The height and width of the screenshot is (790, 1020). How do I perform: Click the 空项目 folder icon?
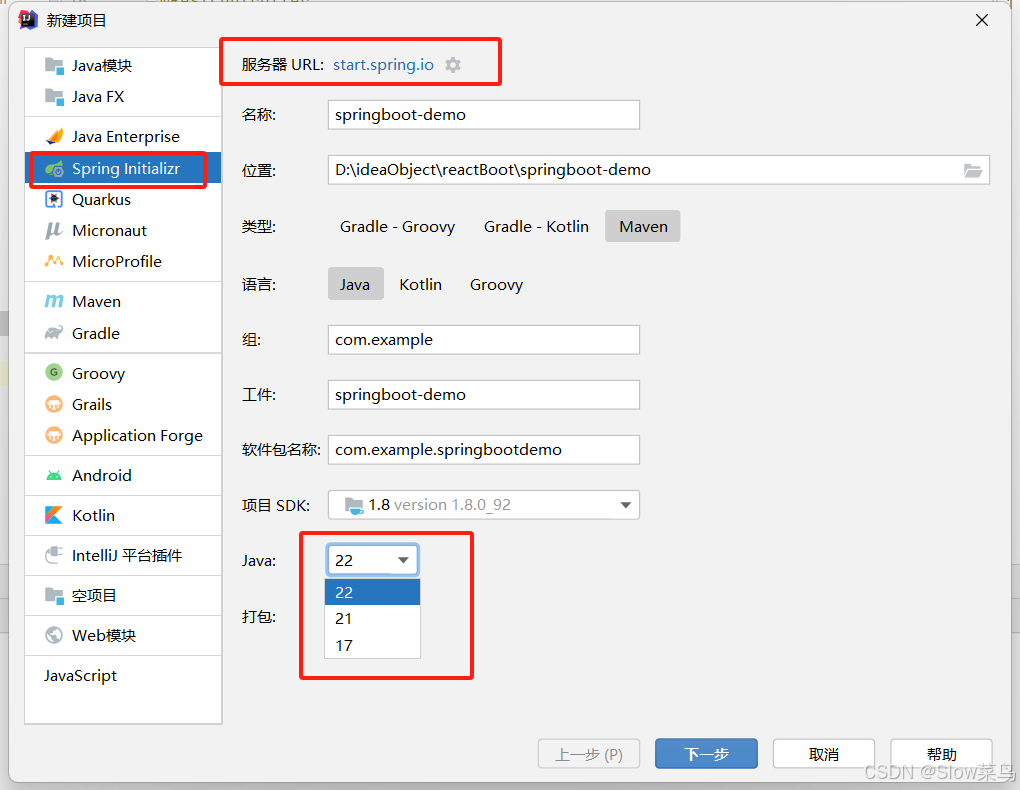click(54, 595)
